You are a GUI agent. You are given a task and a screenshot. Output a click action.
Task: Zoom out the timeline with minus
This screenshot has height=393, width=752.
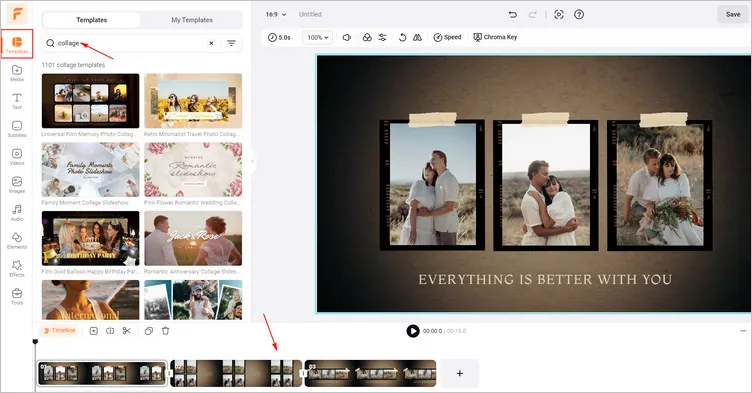click(743, 331)
